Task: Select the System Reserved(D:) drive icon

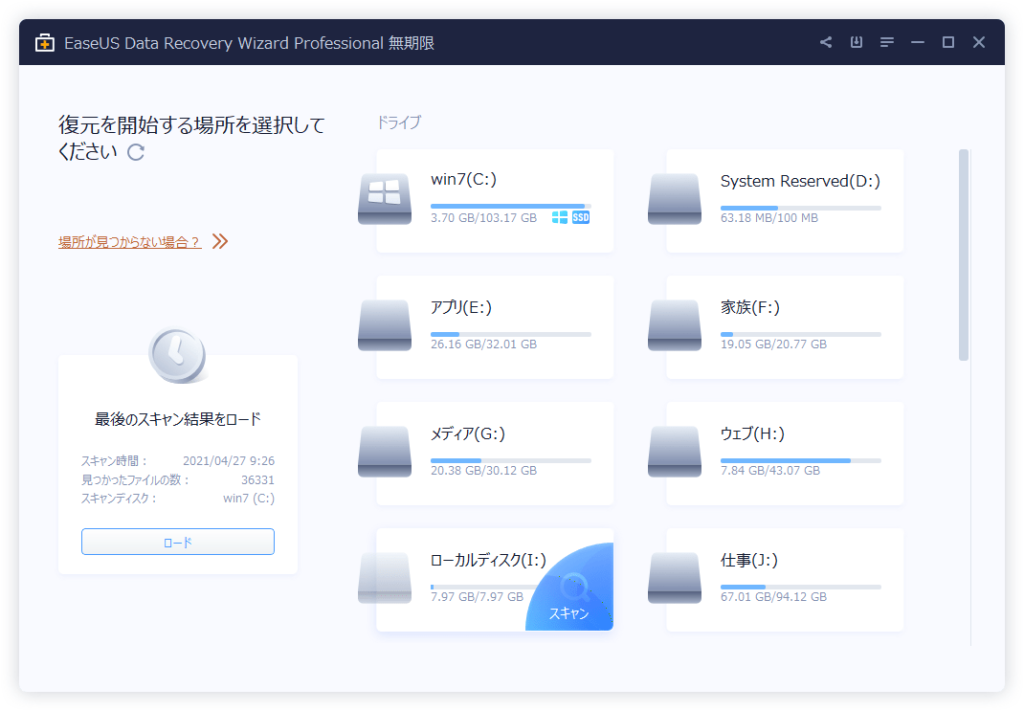Action: coord(675,198)
